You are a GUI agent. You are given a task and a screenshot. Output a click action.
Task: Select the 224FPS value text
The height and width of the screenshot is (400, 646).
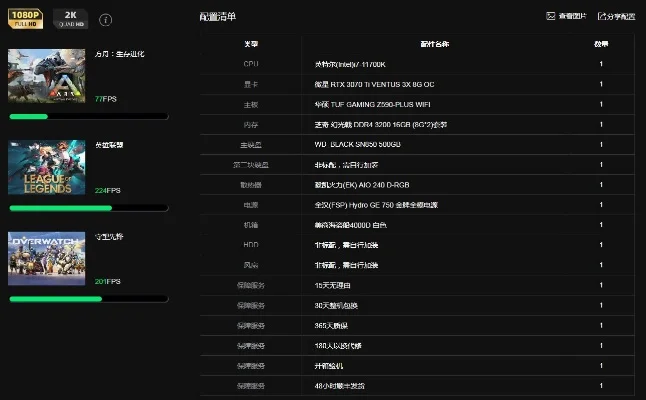click(x=108, y=190)
